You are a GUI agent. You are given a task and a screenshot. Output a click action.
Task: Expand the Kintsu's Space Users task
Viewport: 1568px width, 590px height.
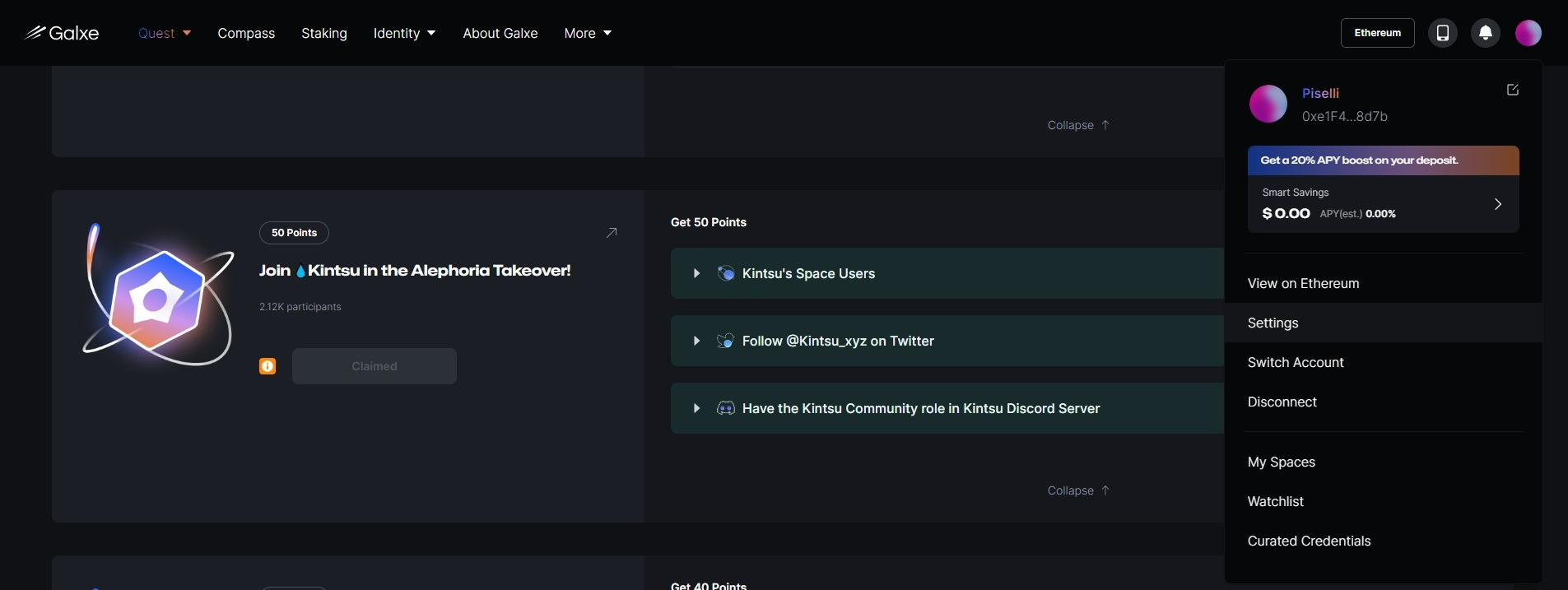(x=697, y=273)
